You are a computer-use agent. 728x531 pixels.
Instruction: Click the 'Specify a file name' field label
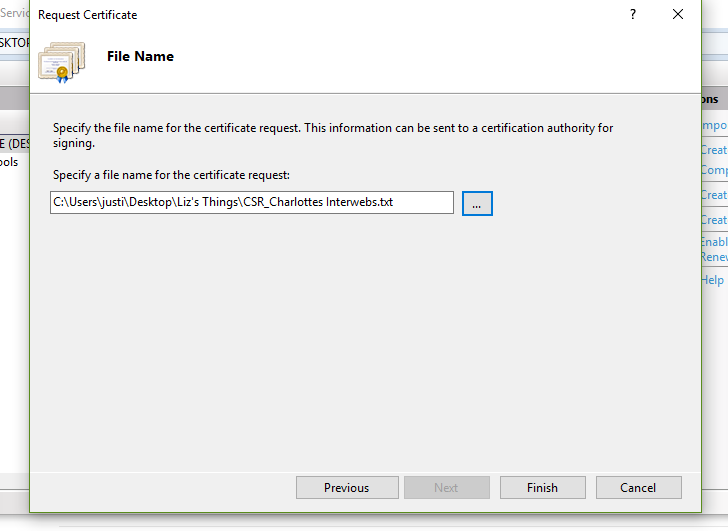point(171,175)
